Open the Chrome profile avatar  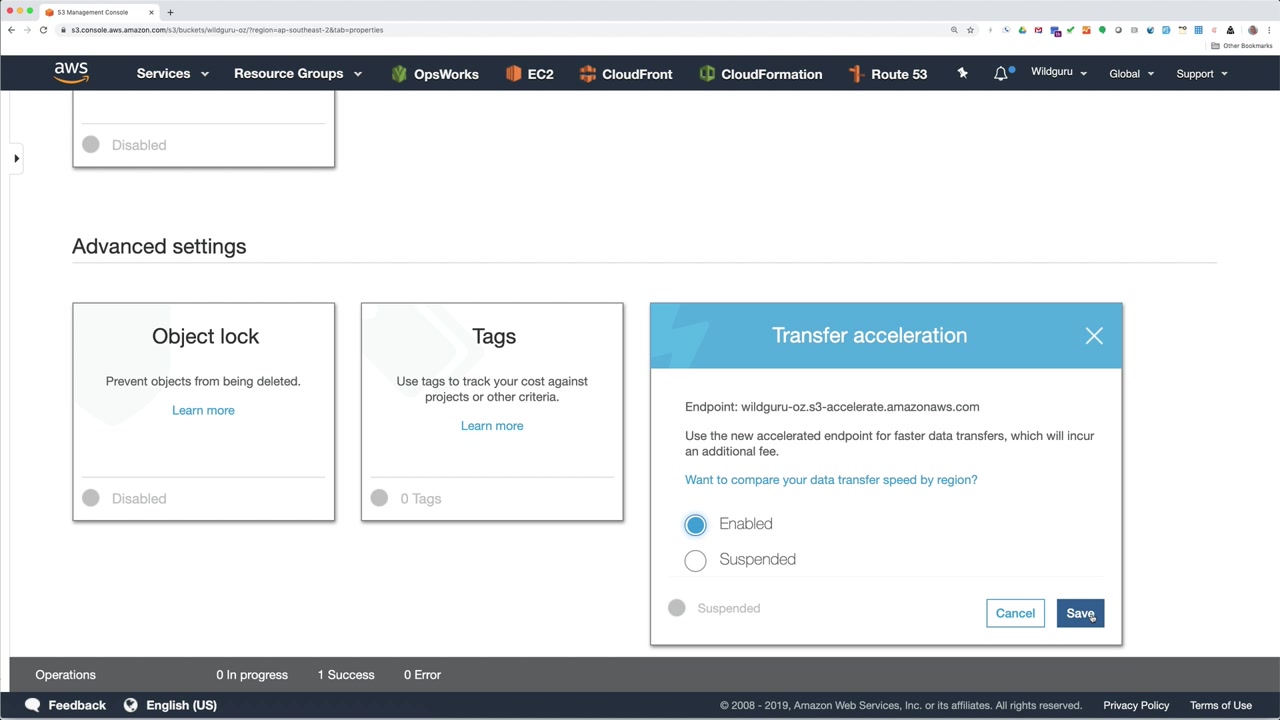coord(1252,30)
